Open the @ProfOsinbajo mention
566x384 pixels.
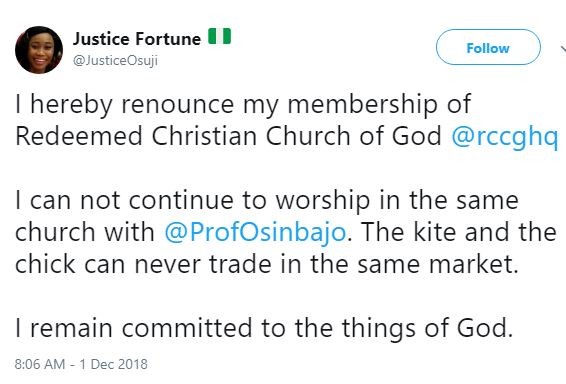click(x=255, y=232)
